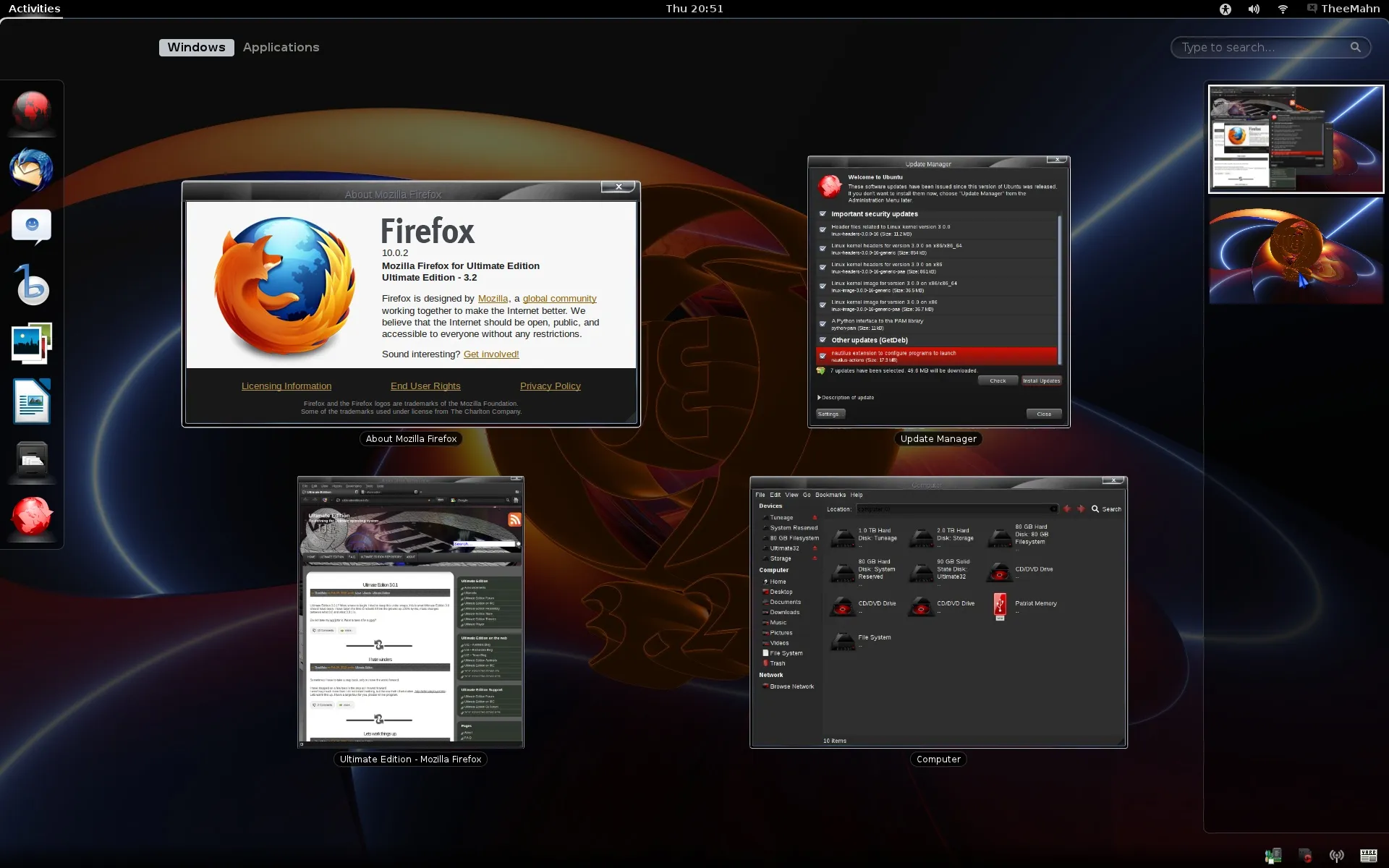
Task: Eject the Tuneage device in sidebar
Action: pos(815,518)
